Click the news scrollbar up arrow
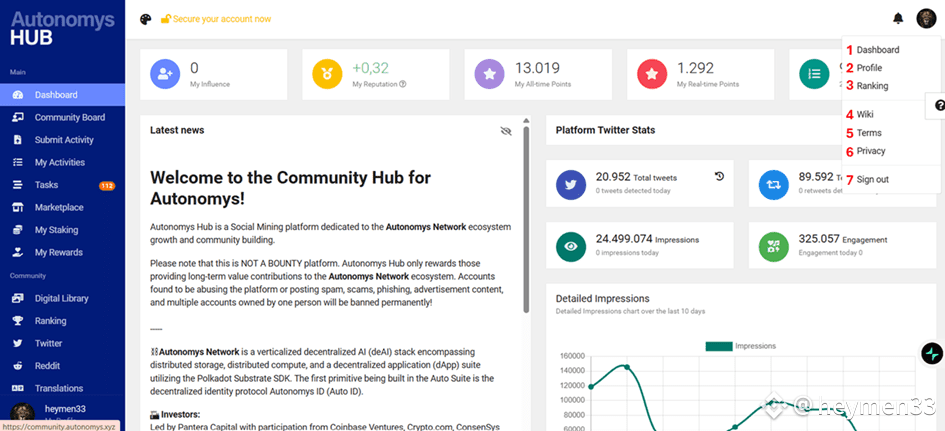This screenshot has width=945, height=431. (x=526, y=120)
